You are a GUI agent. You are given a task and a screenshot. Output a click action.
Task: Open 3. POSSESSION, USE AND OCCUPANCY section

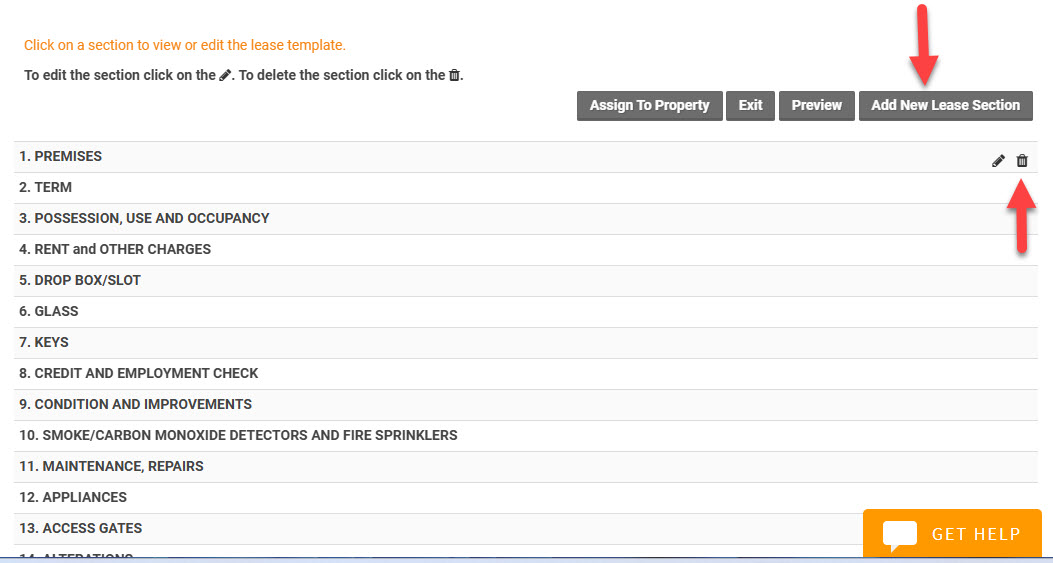tap(144, 219)
